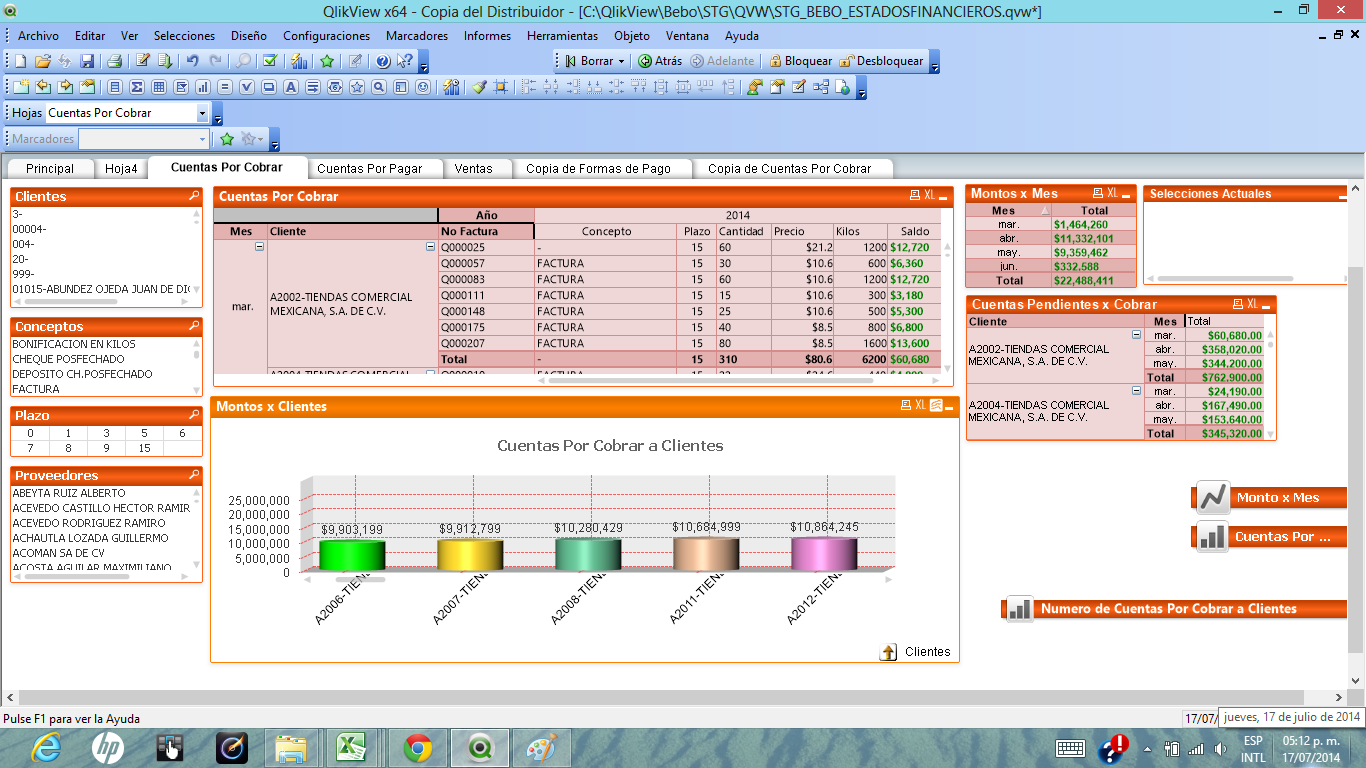Open the Copia de Formas de Pago tab
The image size is (1366, 768).
[599, 169]
